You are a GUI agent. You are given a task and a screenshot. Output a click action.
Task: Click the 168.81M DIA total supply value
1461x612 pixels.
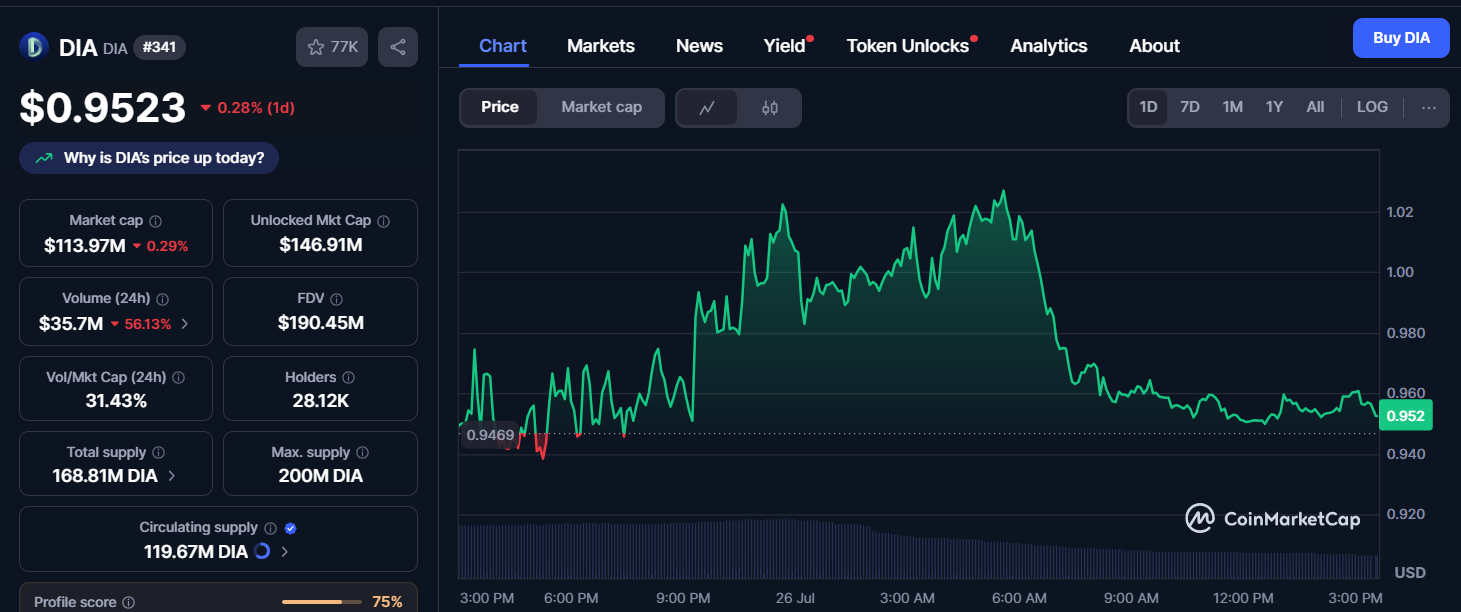(x=105, y=476)
